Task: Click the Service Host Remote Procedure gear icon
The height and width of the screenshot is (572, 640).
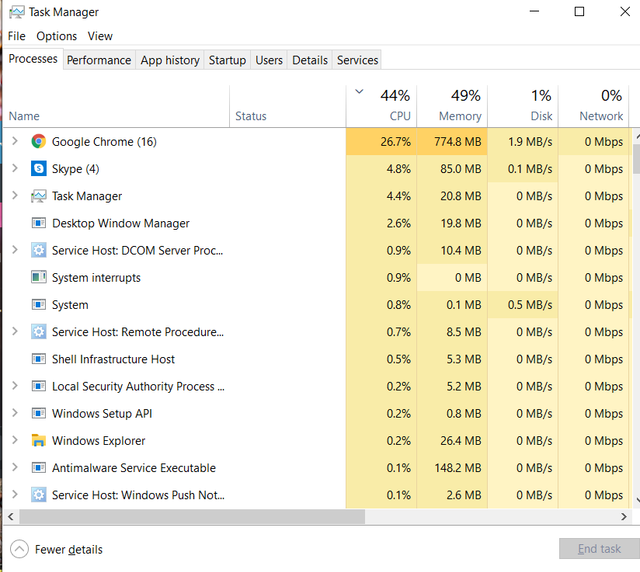Action: (x=38, y=332)
